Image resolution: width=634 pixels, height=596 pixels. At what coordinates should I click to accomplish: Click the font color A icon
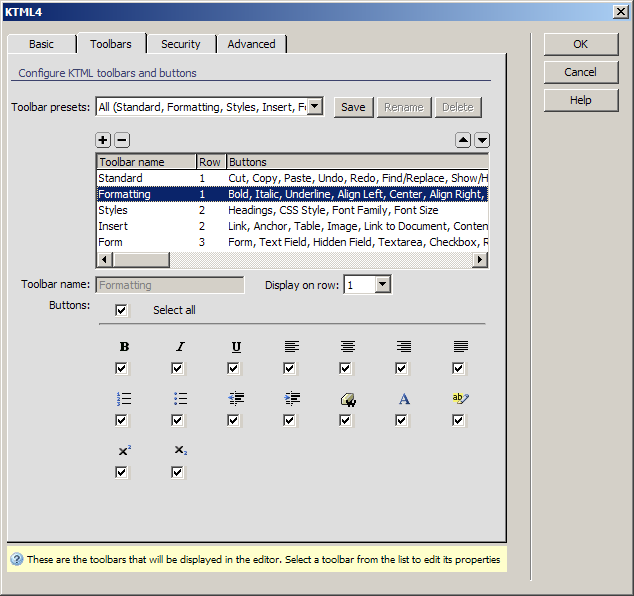(x=404, y=399)
